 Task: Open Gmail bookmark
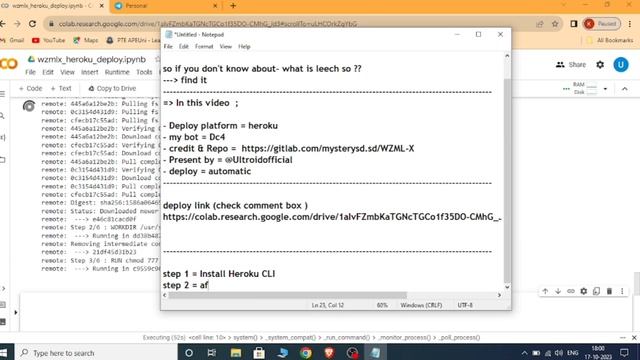(12, 40)
